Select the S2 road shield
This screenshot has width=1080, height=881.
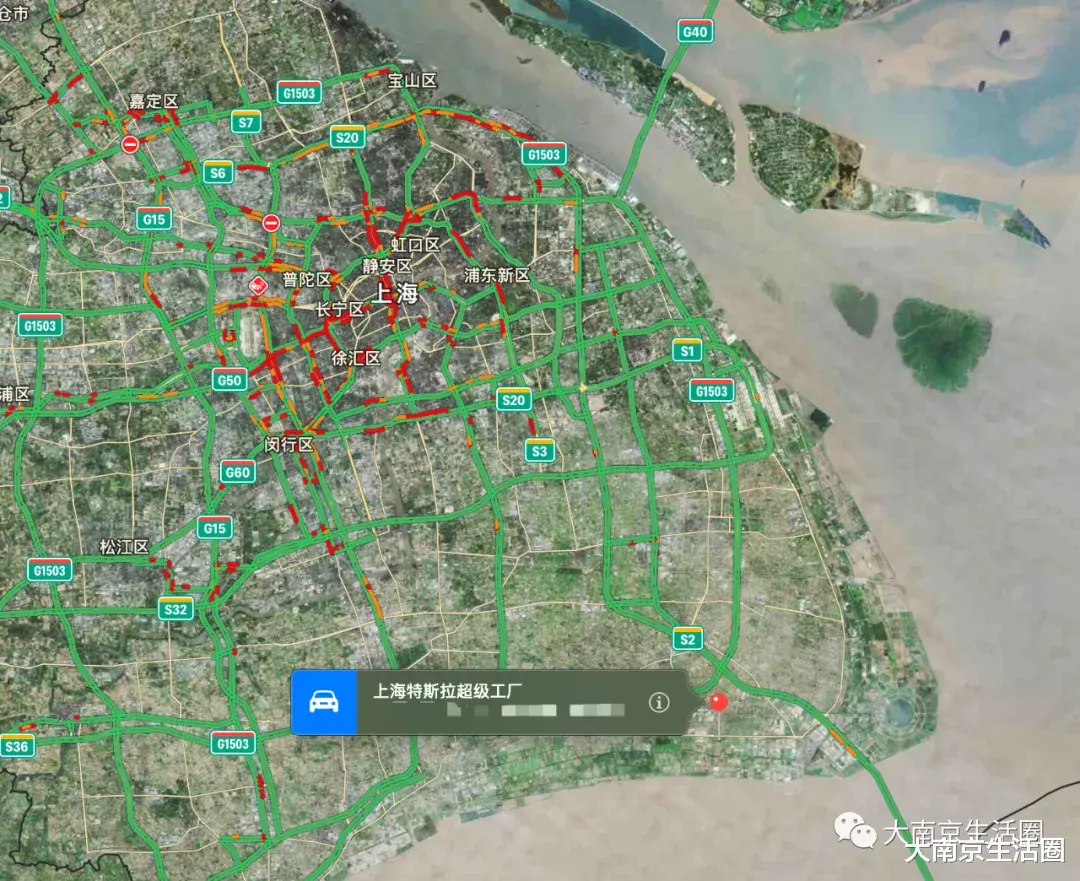[x=687, y=639]
